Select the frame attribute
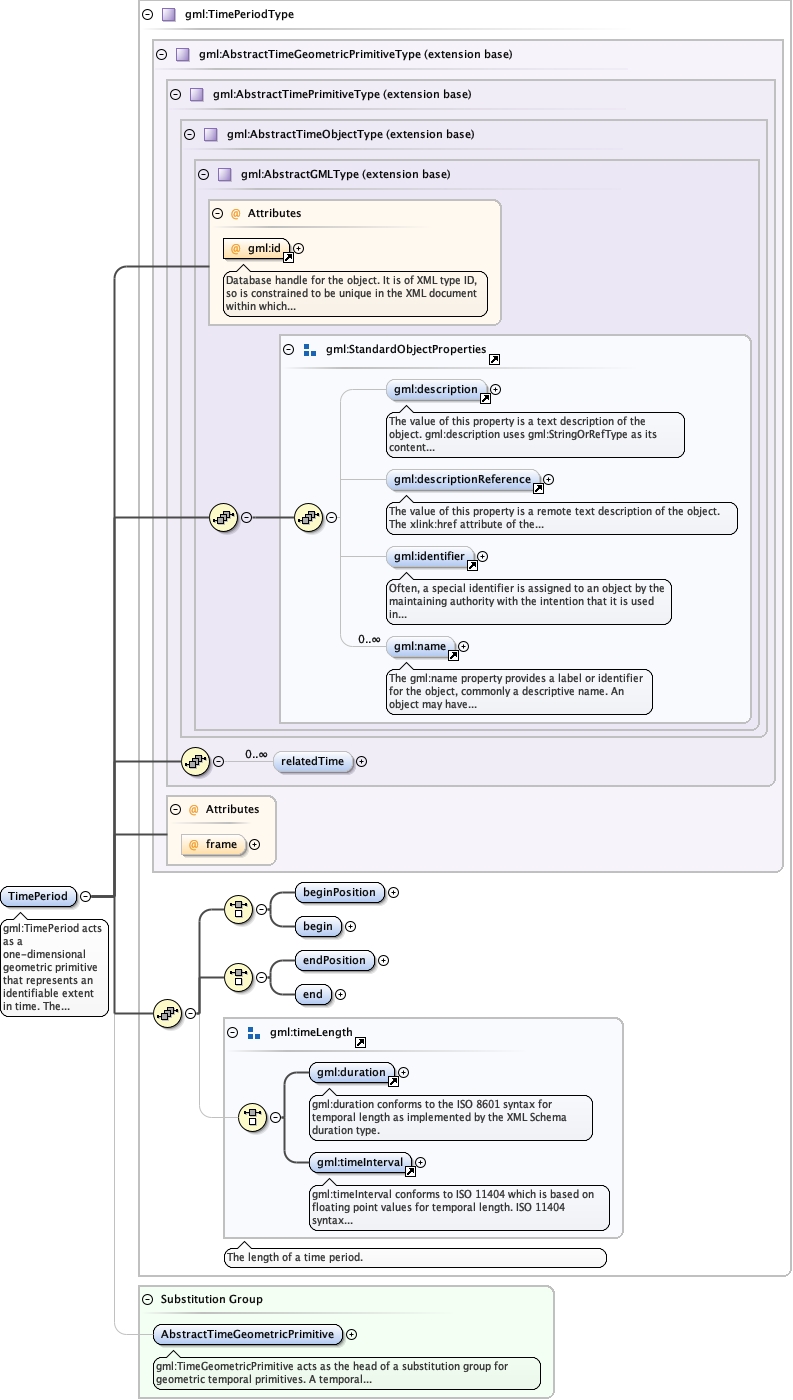 [x=221, y=845]
